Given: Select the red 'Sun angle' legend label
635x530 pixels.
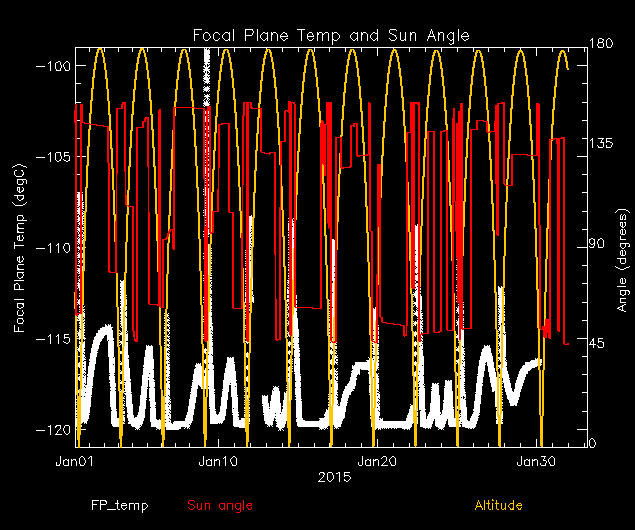Looking at the screenshot, I should coord(220,506).
